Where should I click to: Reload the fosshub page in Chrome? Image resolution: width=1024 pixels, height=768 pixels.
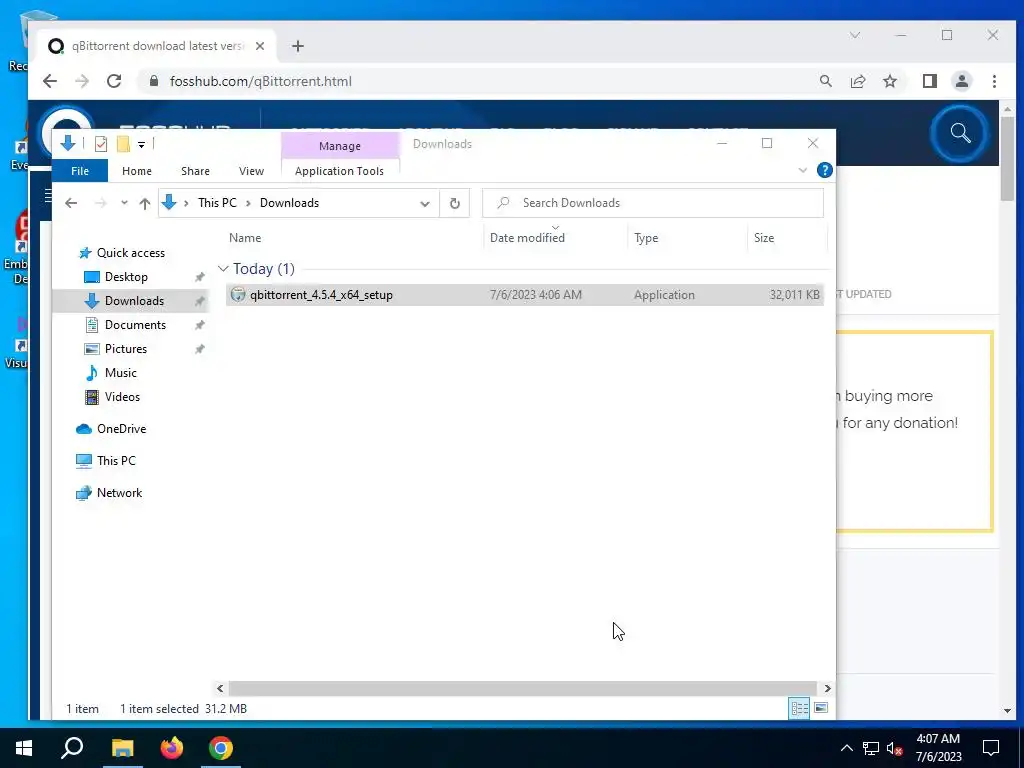[x=114, y=81]
